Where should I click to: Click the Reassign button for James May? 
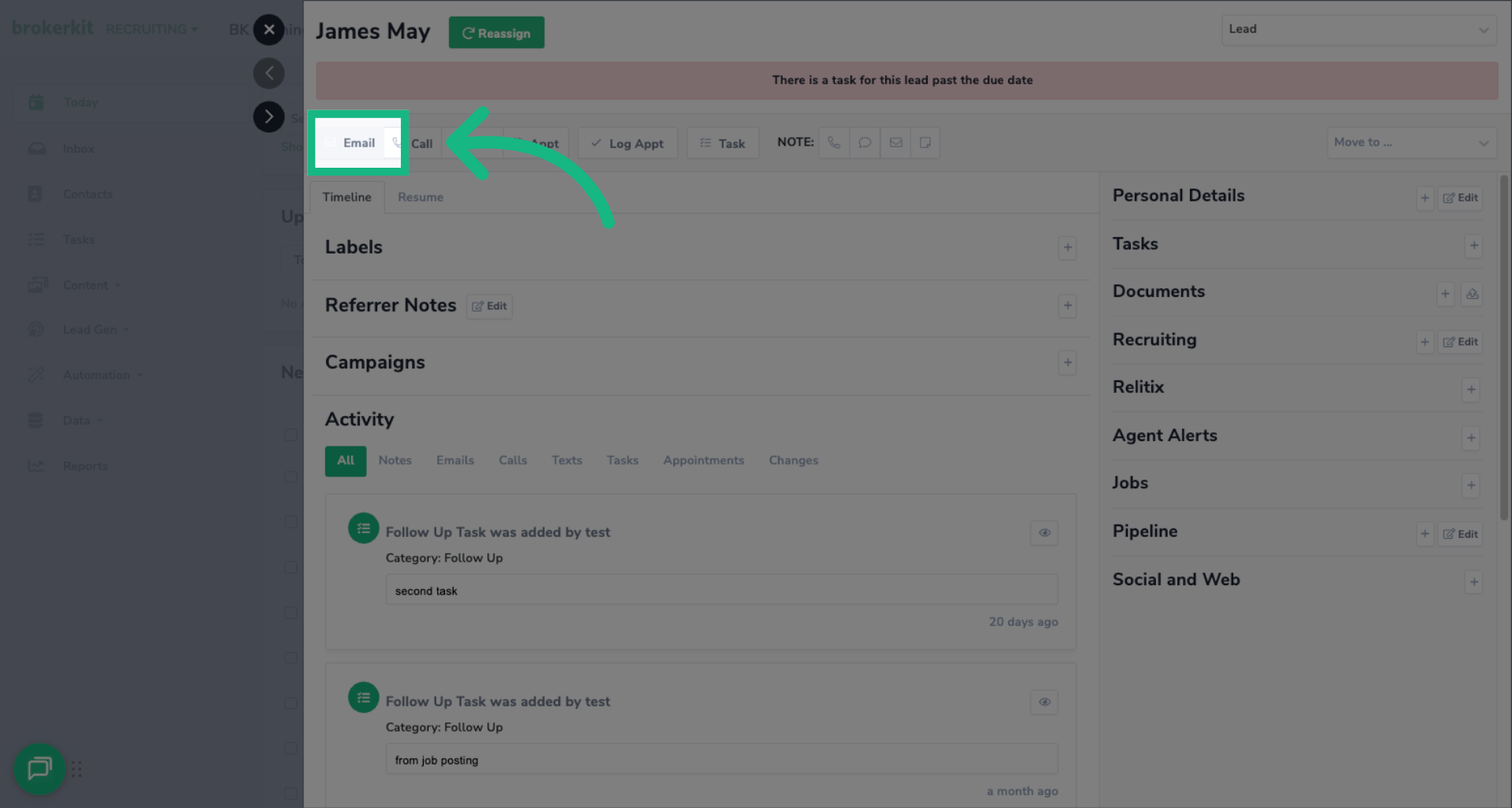[x=496, y=32]
